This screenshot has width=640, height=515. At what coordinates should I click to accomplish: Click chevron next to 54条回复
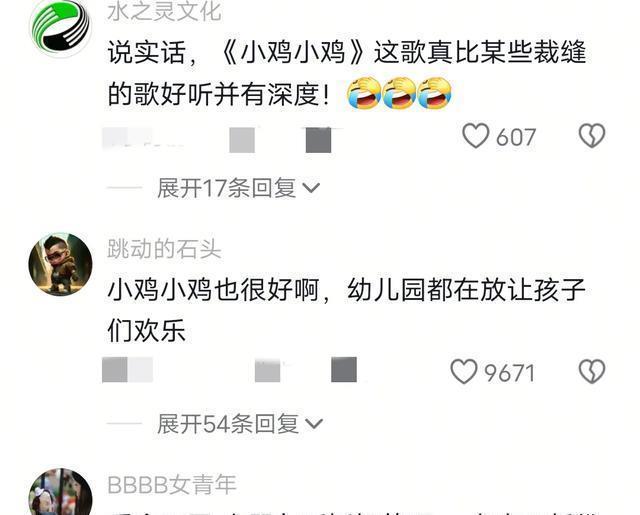pos(314,424)
